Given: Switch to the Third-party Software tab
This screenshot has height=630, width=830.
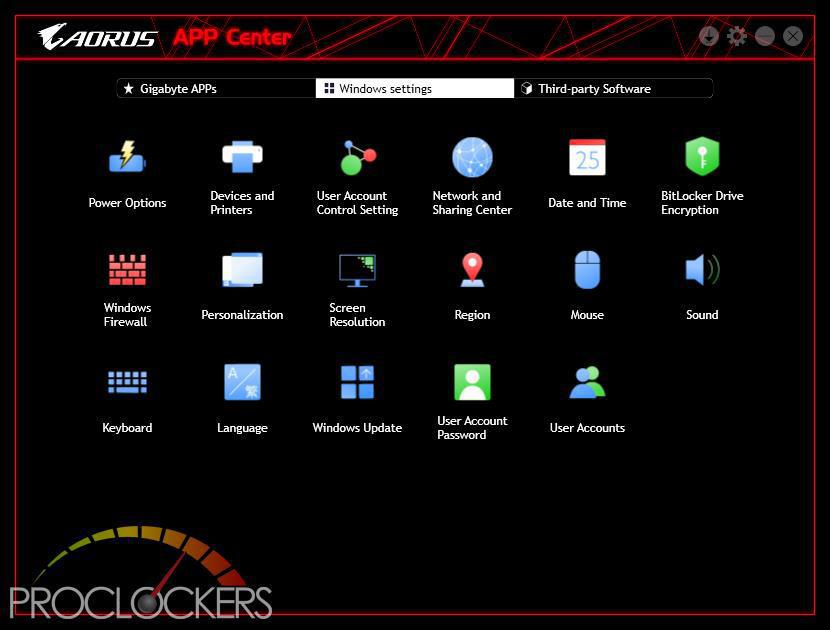Looking at the screenshot, I should [x=614, y=88].
